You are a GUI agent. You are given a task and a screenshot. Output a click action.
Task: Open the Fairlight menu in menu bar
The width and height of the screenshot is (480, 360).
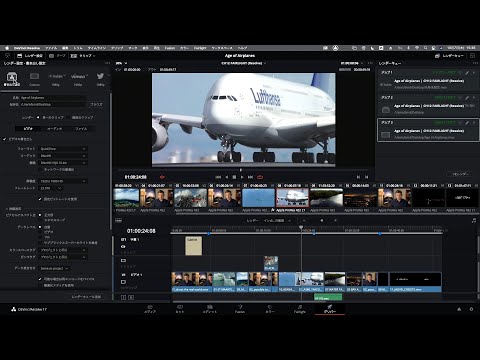click(200, 48)
